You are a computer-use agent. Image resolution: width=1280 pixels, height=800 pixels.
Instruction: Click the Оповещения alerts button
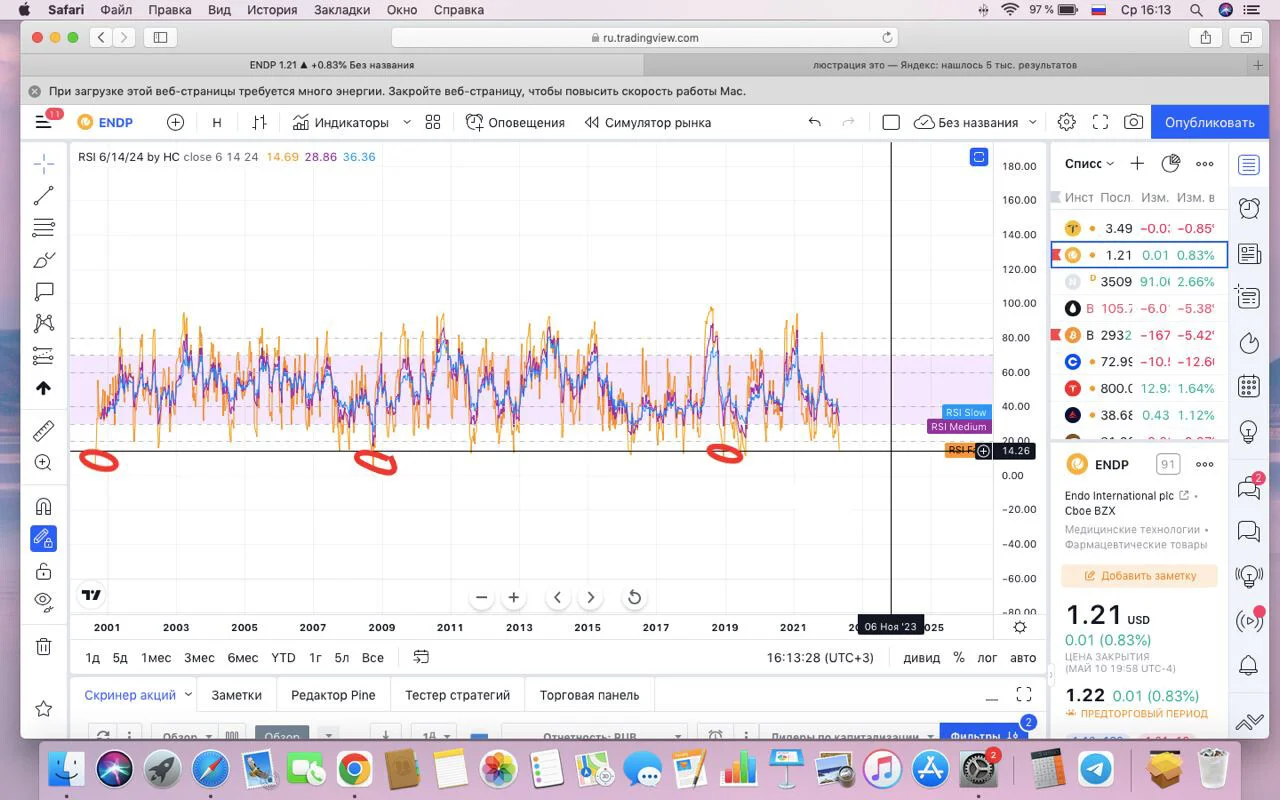tap(516, 122)
